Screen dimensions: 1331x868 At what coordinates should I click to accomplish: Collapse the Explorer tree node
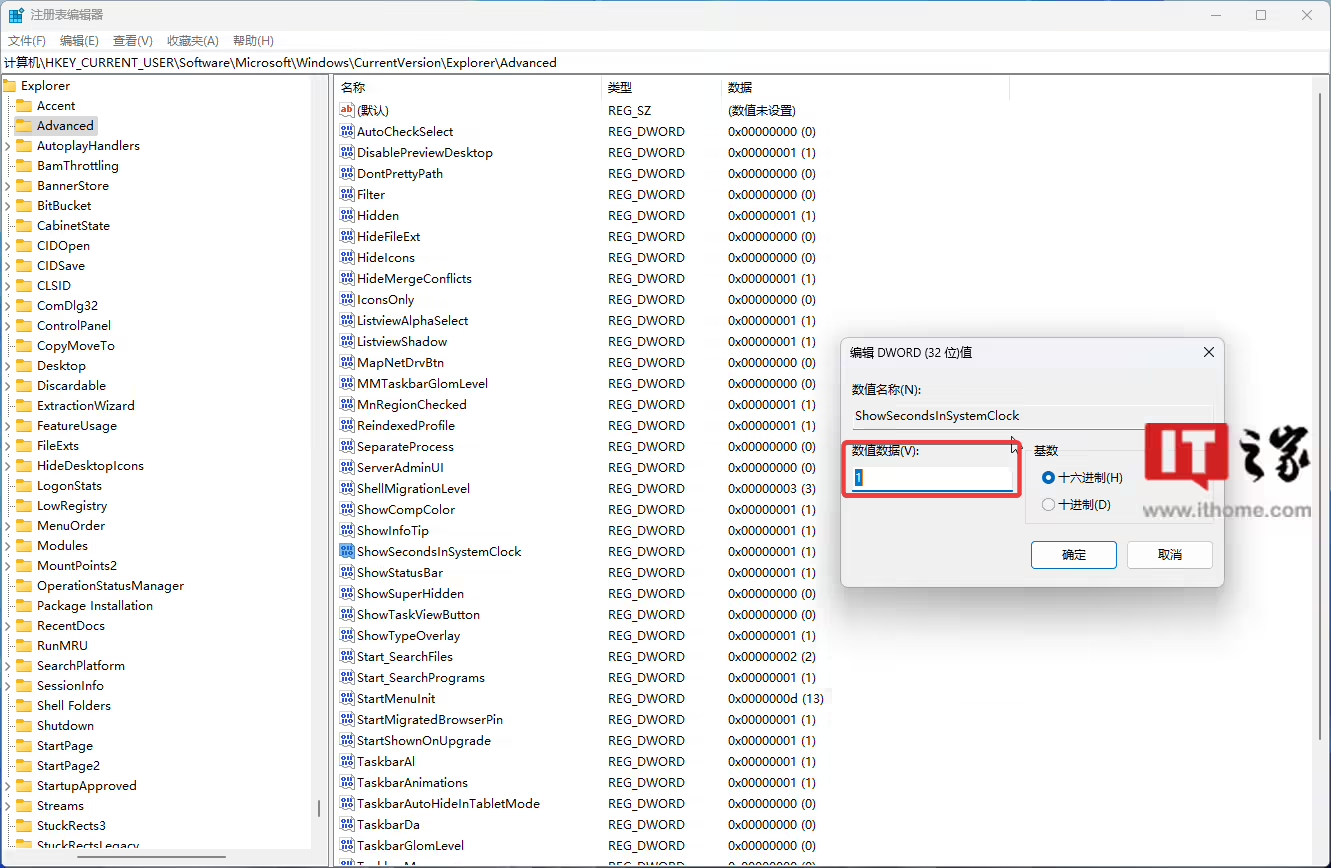[x=8, y=86]
